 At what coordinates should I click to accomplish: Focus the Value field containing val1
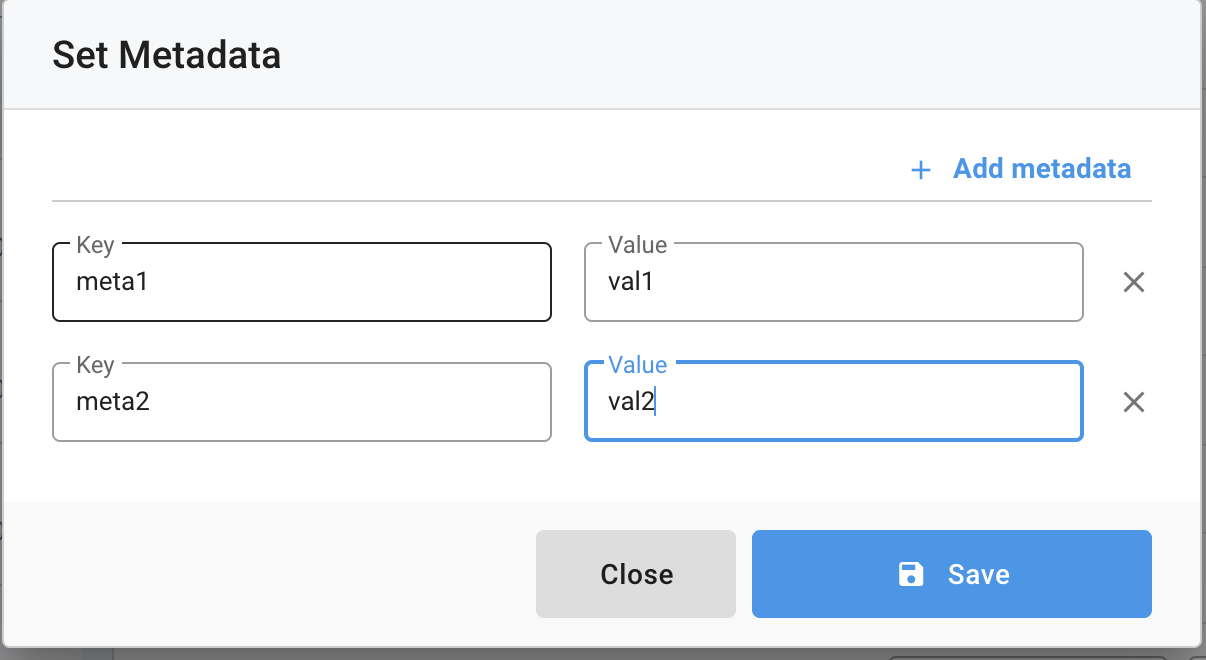pos(834,282)
